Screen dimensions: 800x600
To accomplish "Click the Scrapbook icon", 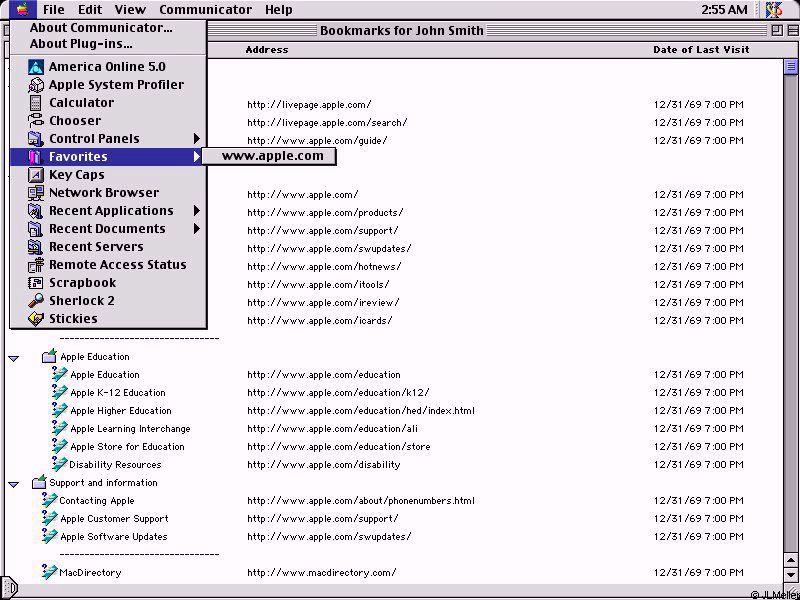I will [x=36, y=283].
